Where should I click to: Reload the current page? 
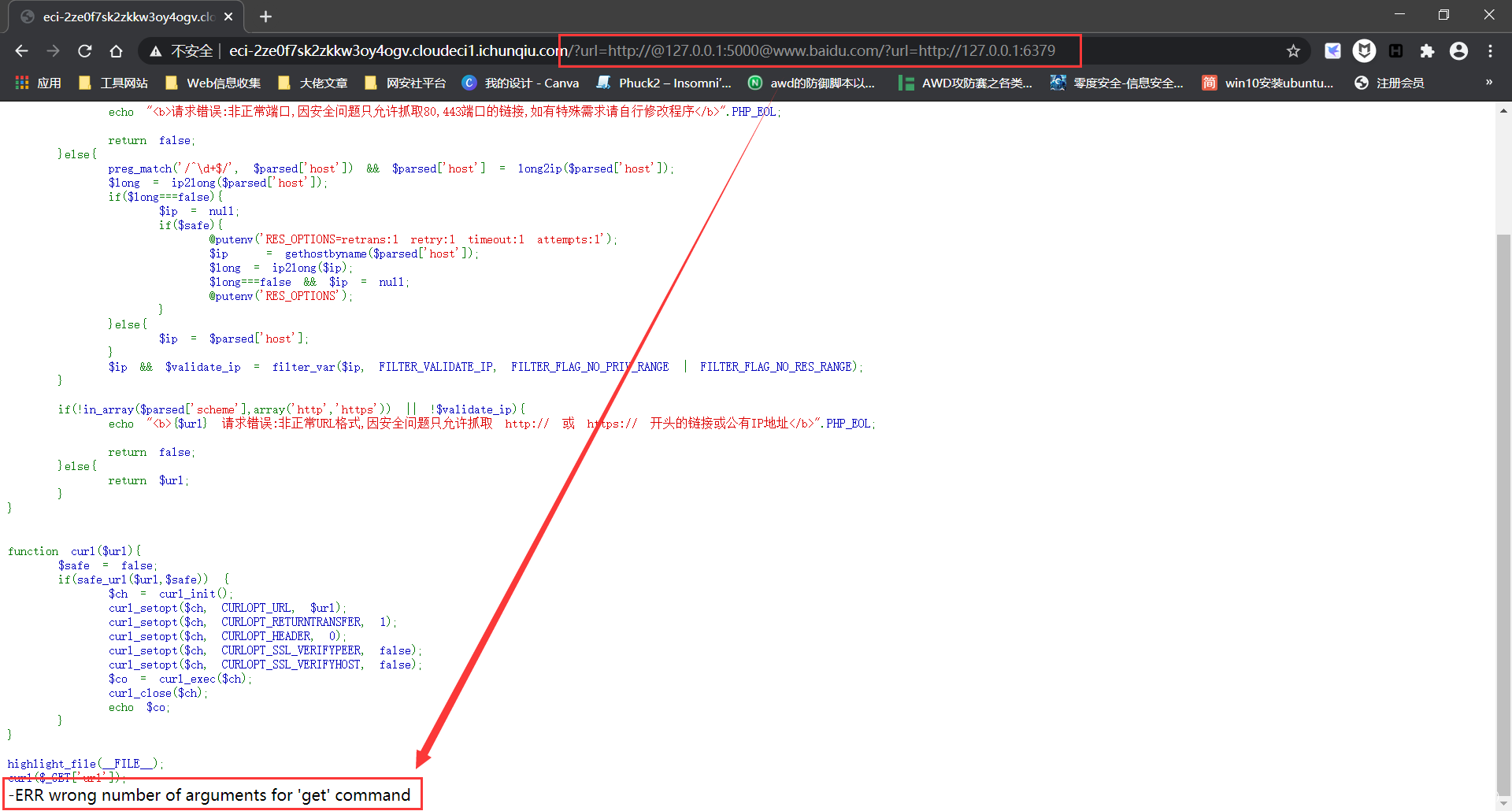pyautogui.click(x=84, y=51)
